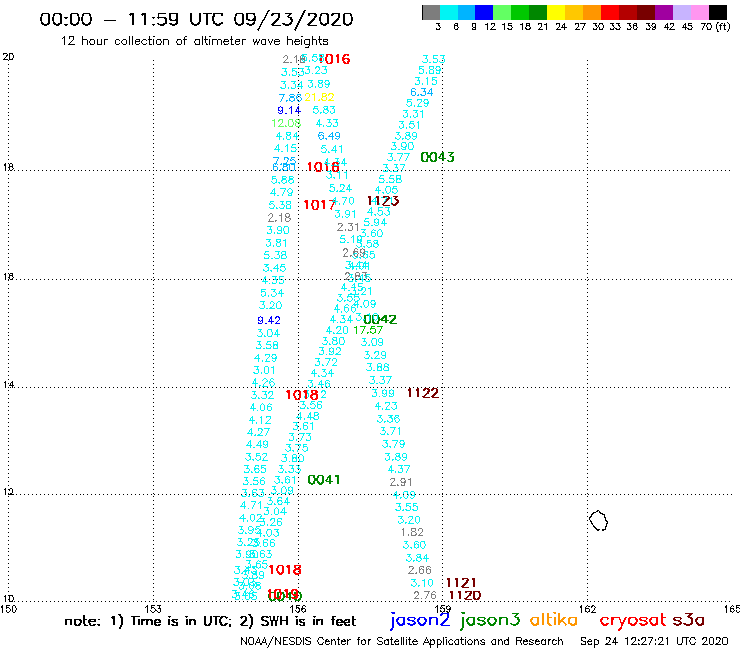Click the small island outline on map
This screenshot has height=650, width=740.
pyautogui.click(x=598, y=521)
